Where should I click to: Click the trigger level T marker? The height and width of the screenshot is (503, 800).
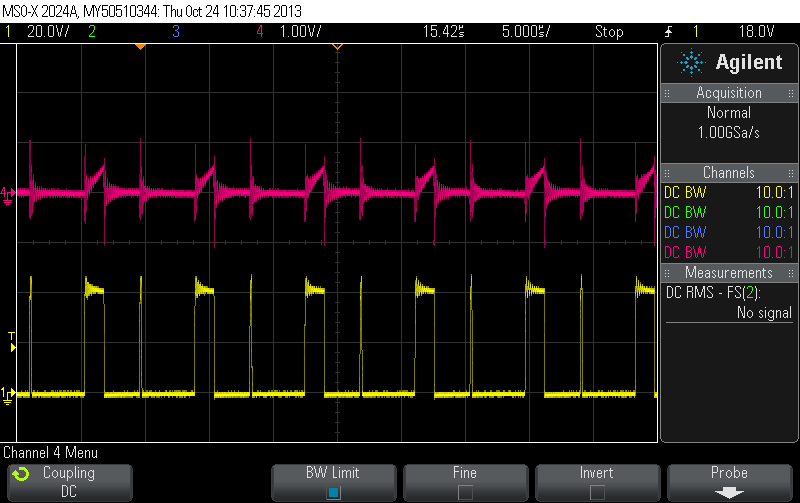pyautogui.click(x=12, y=342)
